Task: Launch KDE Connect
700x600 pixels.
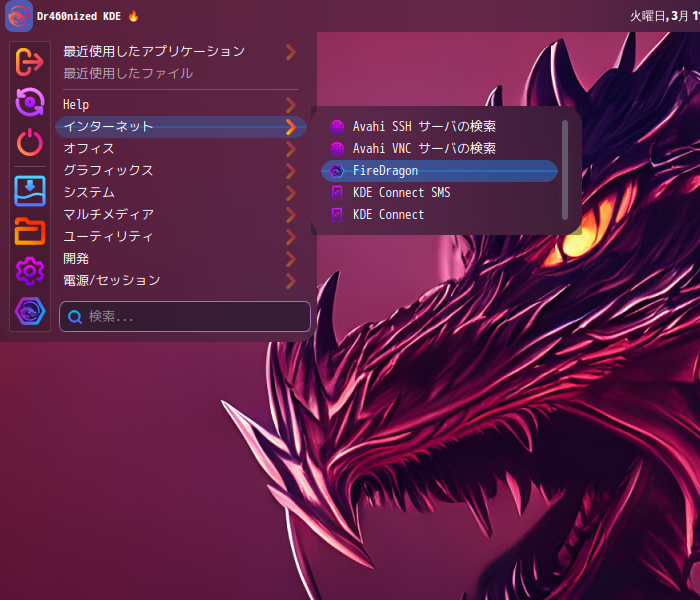Action: pos(439,215)
